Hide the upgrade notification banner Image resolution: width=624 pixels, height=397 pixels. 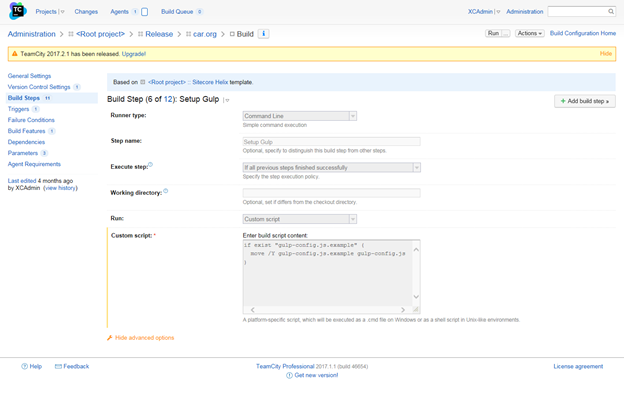pos(606,54)
